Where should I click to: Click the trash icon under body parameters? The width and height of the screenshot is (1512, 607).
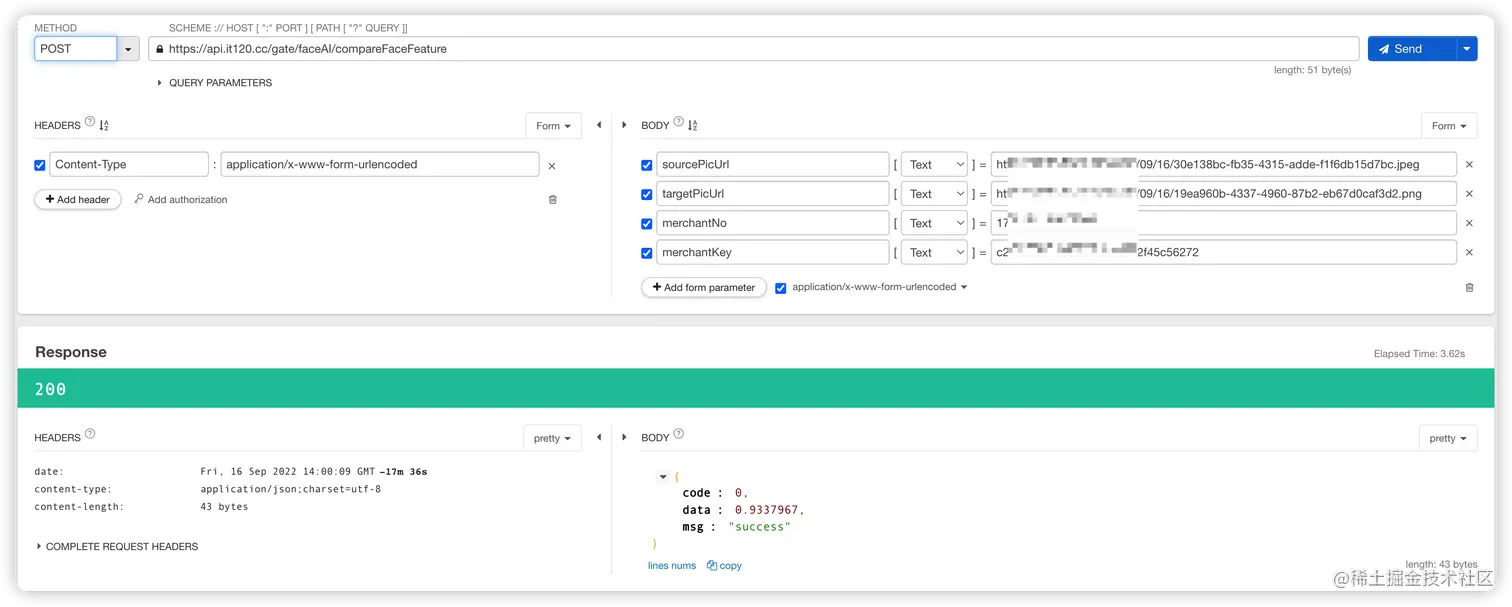click(1469, 287)
